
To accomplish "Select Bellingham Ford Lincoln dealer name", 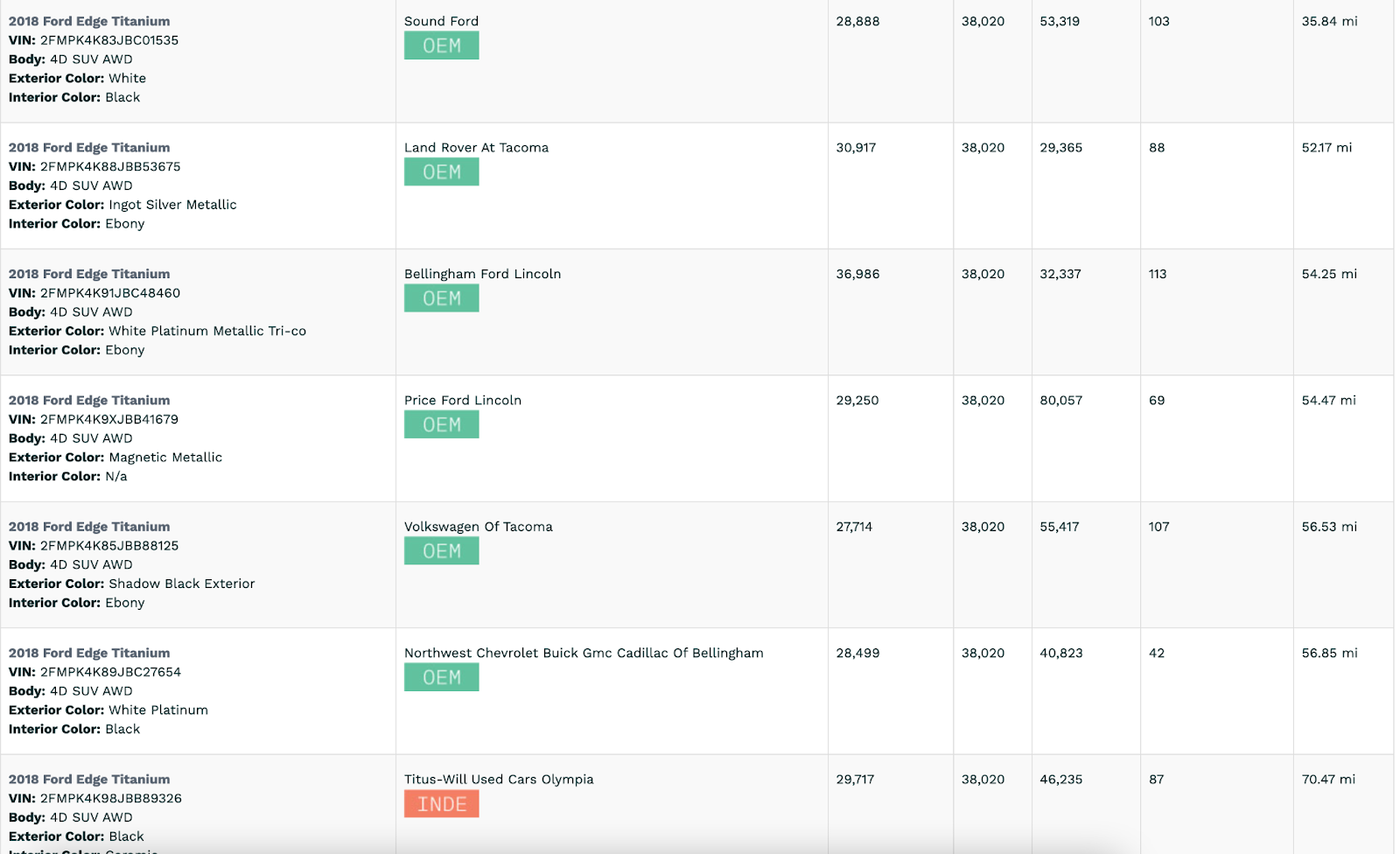I will click(482, 274).
